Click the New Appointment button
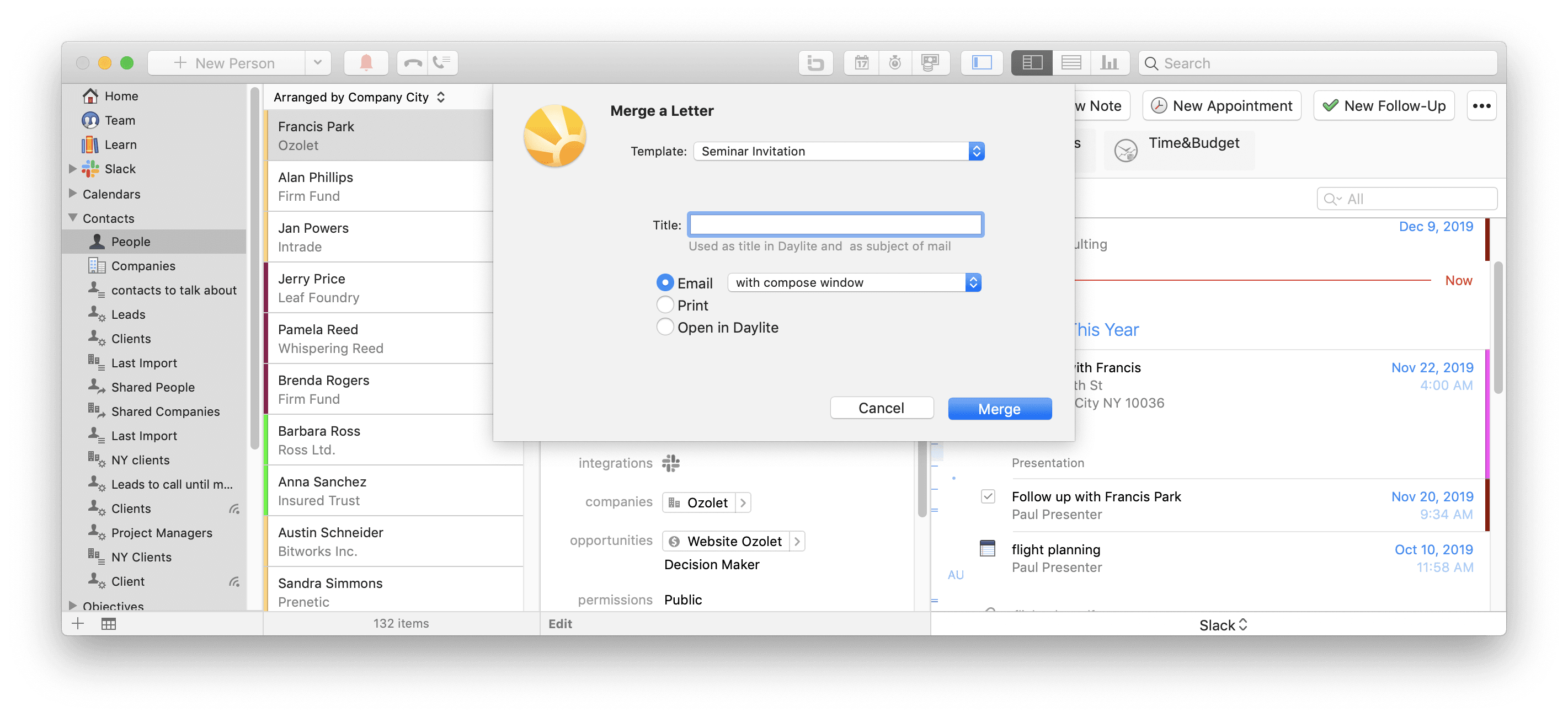Viewport: 1568px width, 717px height. pos(1222,106)
